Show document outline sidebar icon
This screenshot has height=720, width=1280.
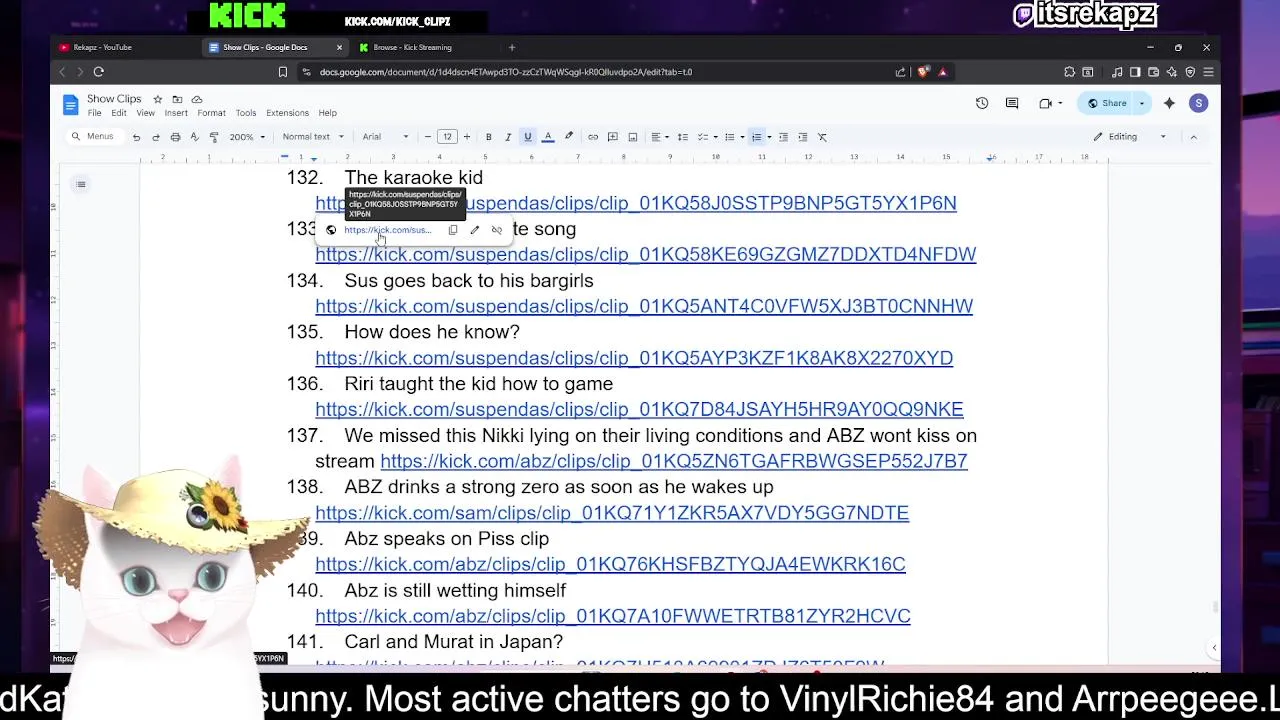pyautogui.click(x=81, y=184)
